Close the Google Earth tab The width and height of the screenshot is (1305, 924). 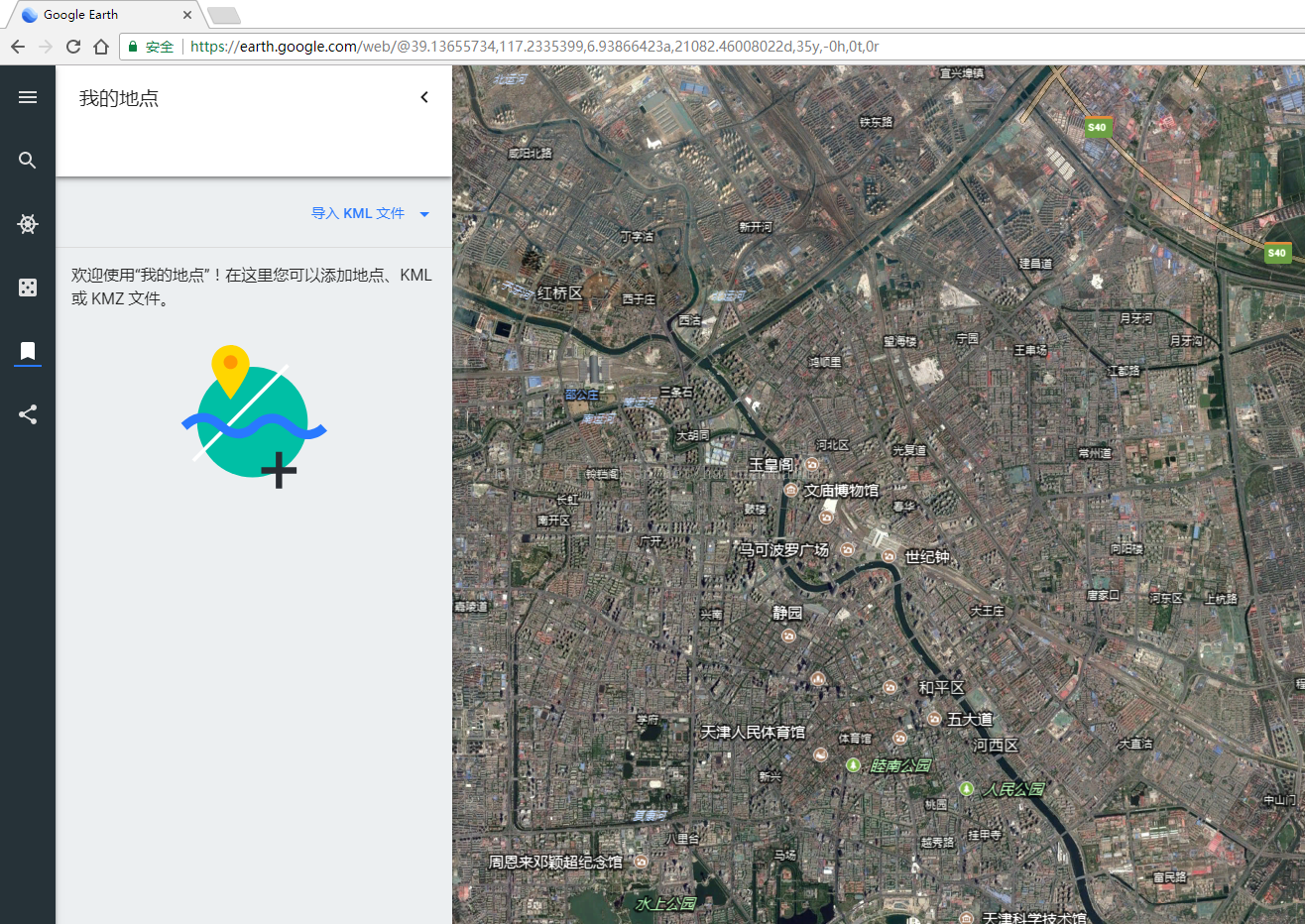(x=187, y=15)
